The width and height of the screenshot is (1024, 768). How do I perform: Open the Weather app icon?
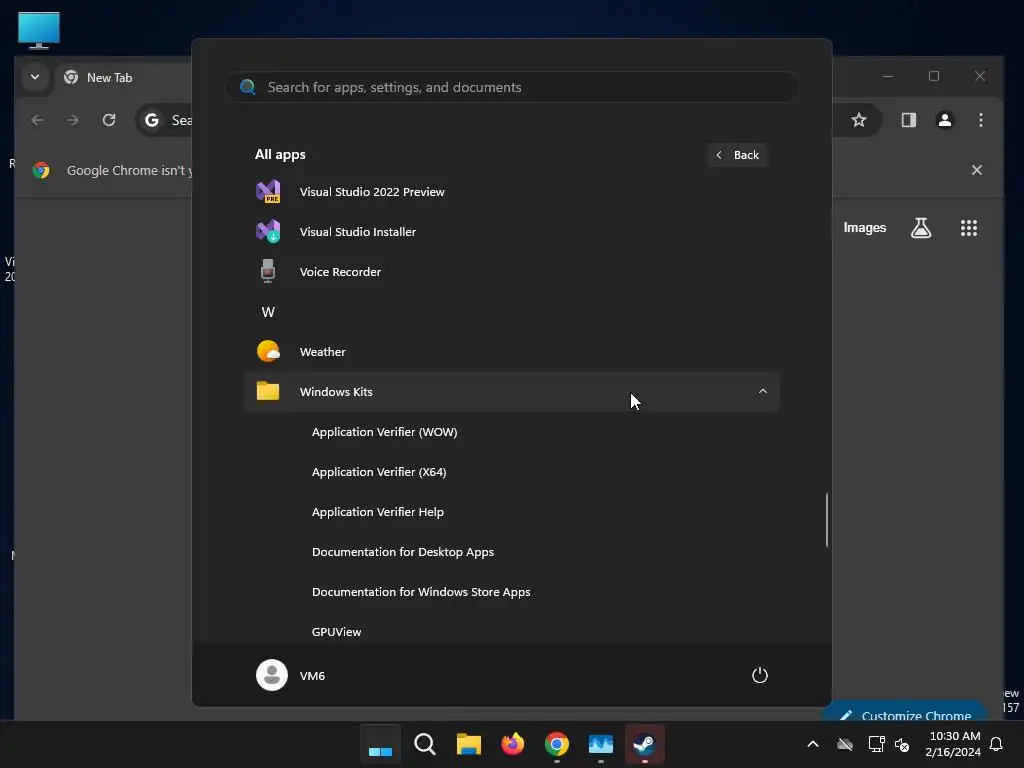(268, 351)
